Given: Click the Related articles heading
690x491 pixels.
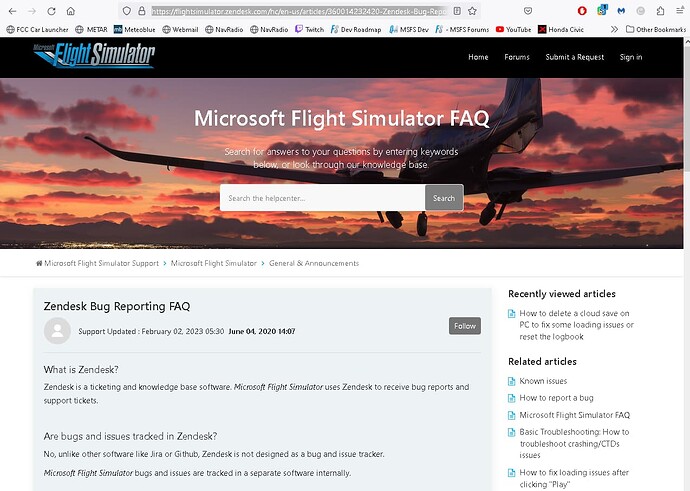Looking at the screenshot, I should click(x=542, y=362).
